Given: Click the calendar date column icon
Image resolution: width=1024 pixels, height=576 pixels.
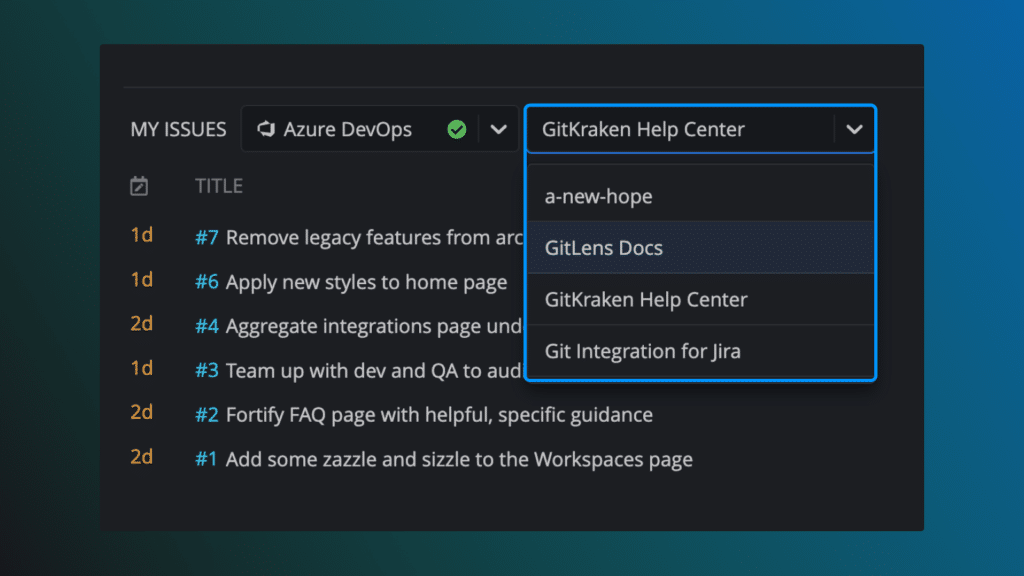Looking at the screenshot, I should 139,186.
